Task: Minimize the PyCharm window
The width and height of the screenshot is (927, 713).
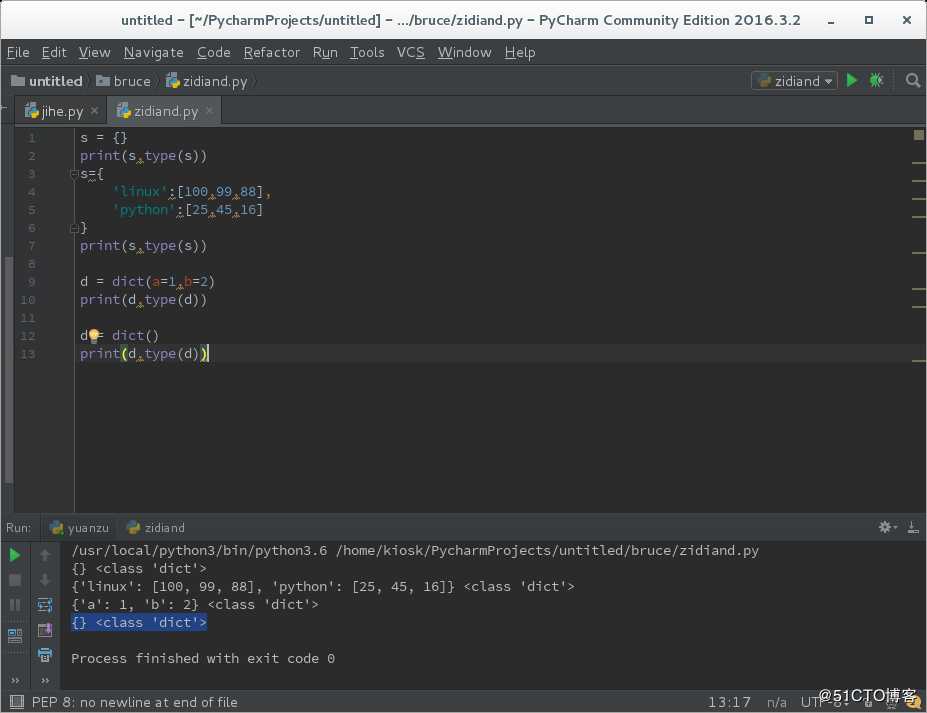Action: pos(831,20)
